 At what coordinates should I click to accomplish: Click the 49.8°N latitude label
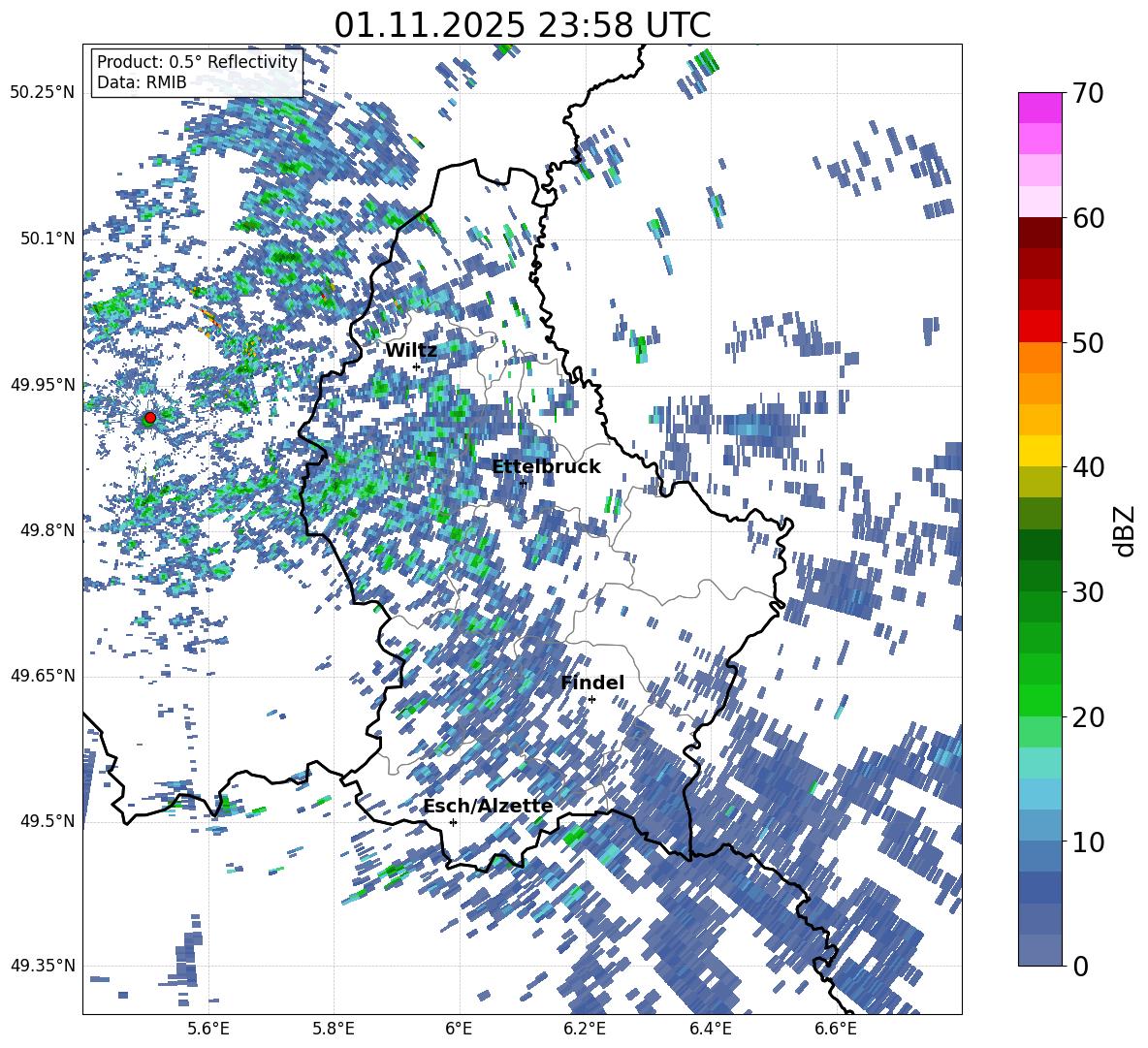coord(48,530)
